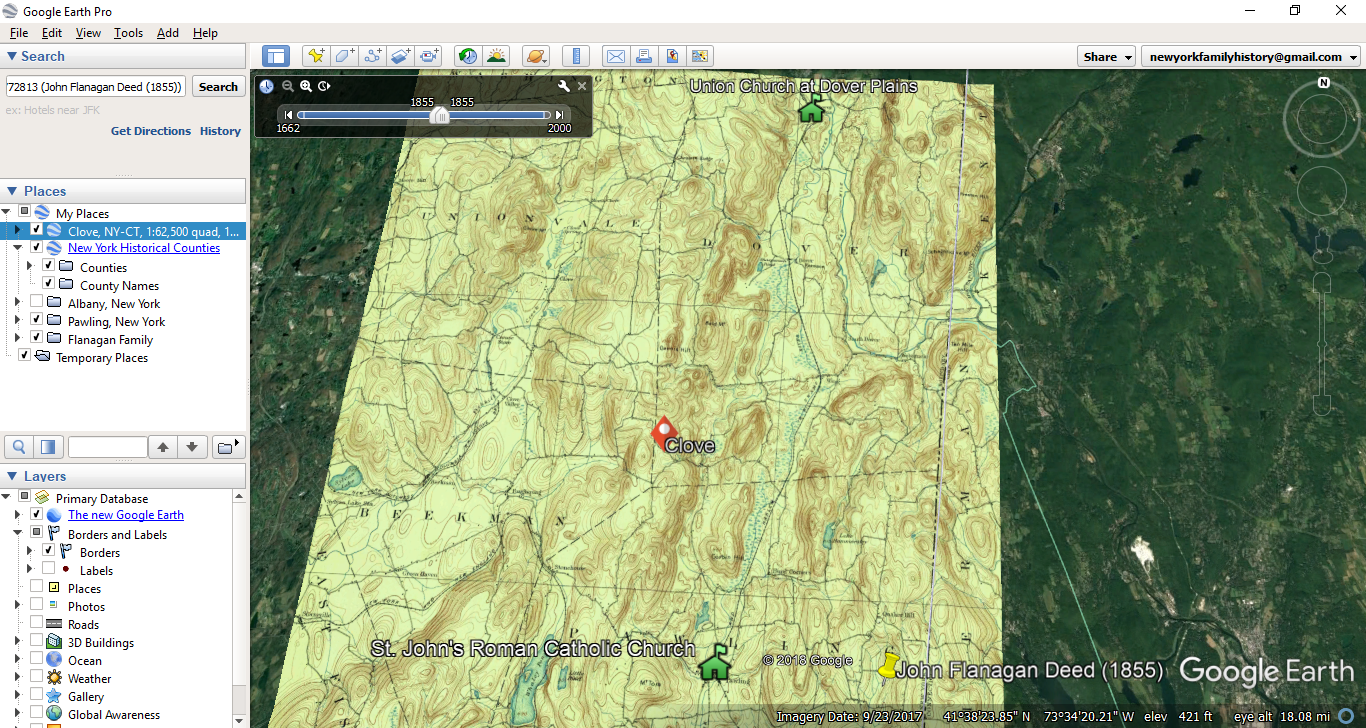1366x728 pixels.
Task: Toggle sunlight across the landscape
Action: [x=497, y=56]
